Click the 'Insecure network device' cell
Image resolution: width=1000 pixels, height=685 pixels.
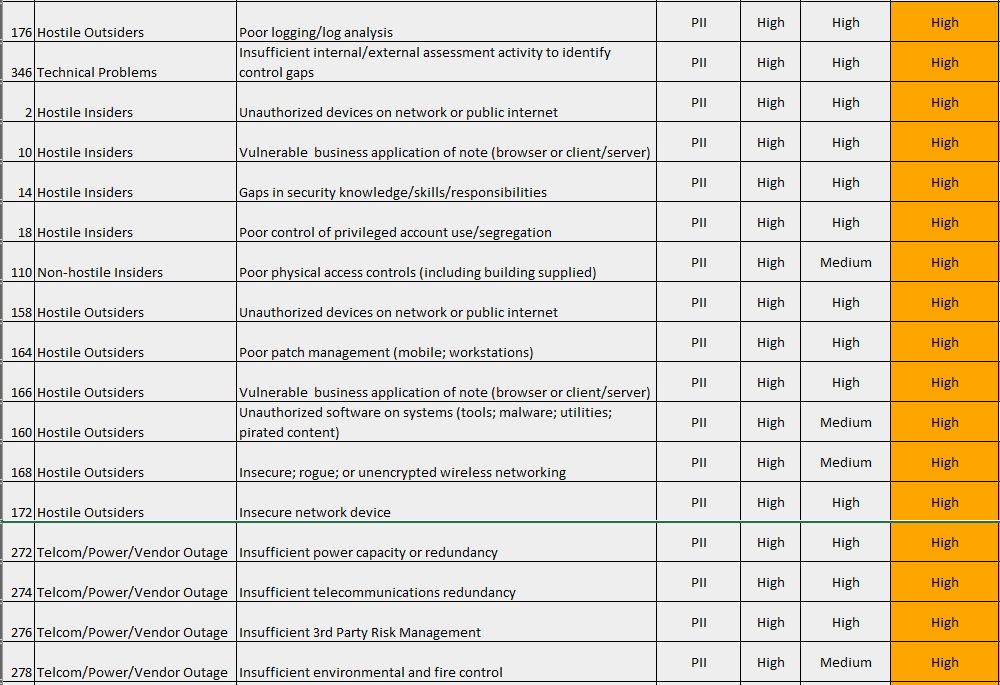point(446,502)
